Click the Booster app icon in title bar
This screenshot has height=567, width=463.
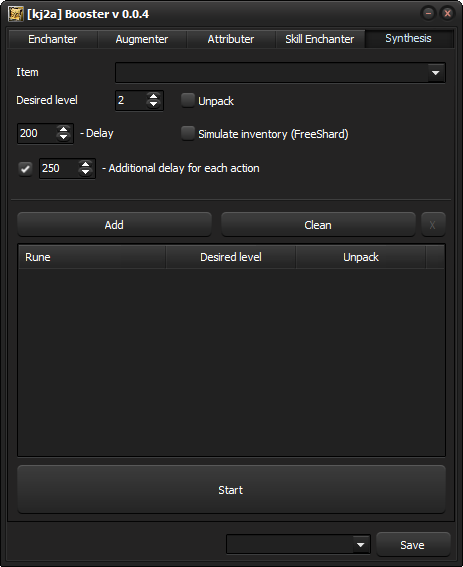click(16, 14)
